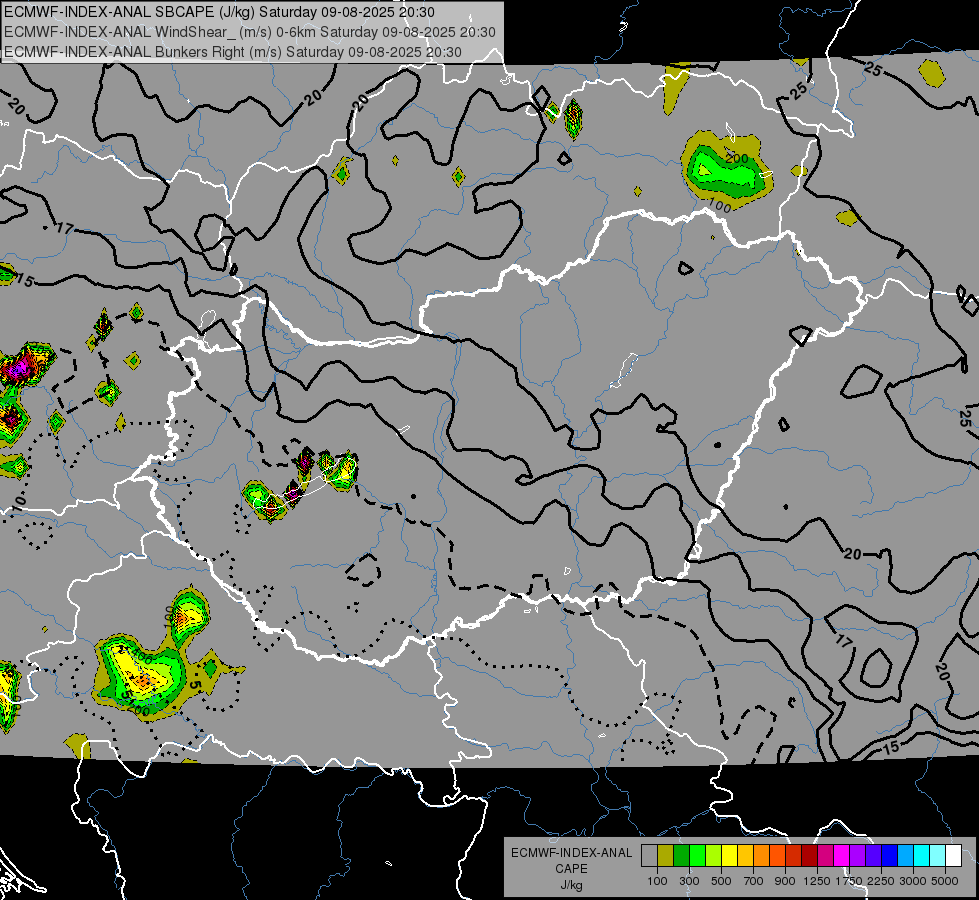The width and height of the screenshot is (979, 900).
Task: Click the 5000 value in the legend
Action: click(x=945, y=881)
